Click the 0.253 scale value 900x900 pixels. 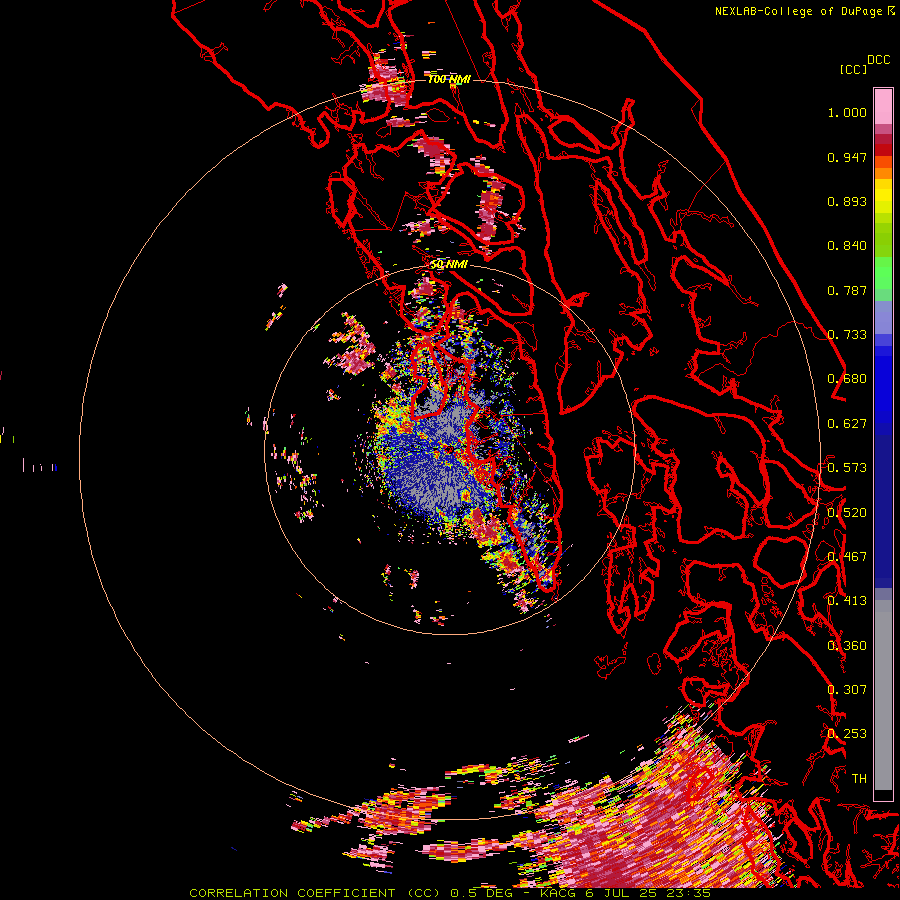tap(847, 734)
